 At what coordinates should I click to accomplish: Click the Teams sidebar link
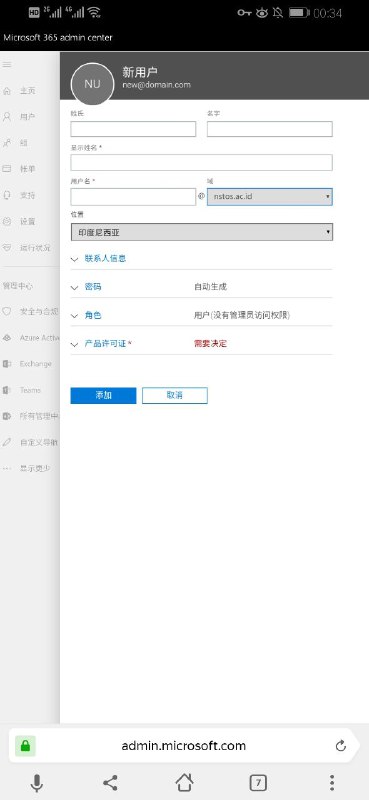[x=30, y=390]
